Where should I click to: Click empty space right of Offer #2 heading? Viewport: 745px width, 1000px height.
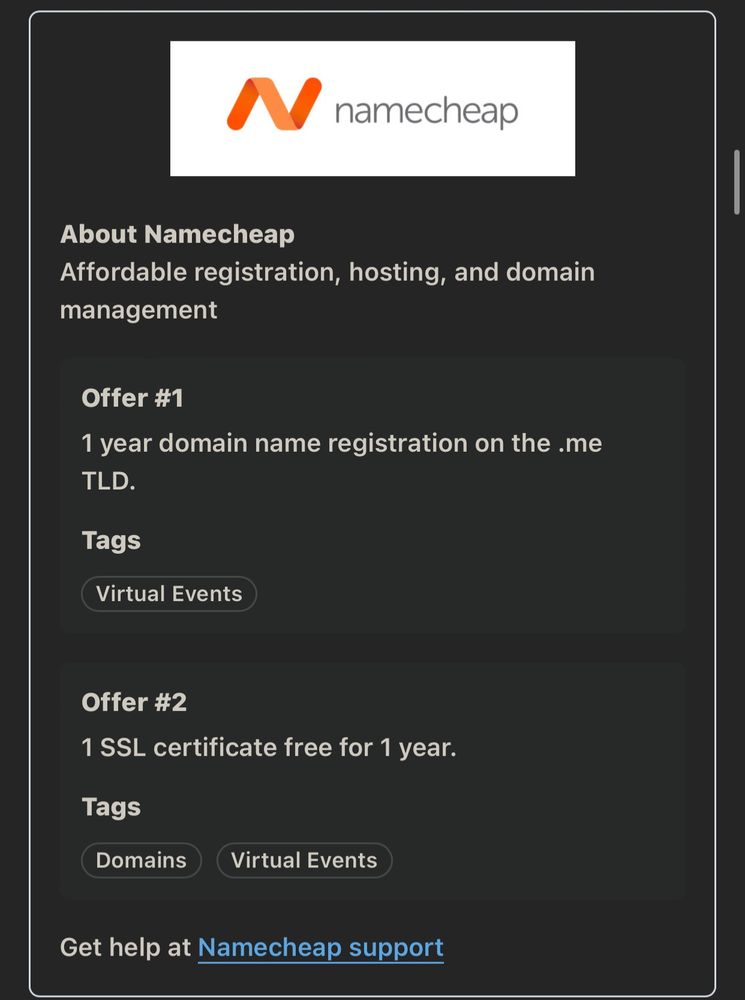(450, 702)
